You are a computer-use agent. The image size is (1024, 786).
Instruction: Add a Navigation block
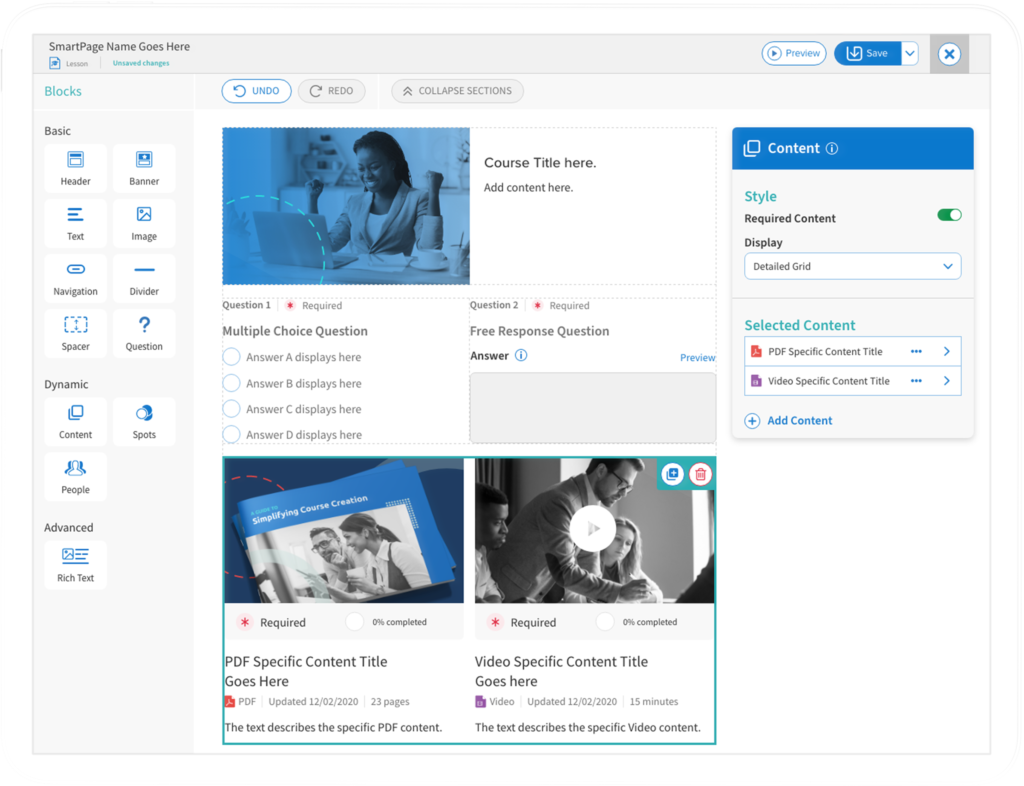click(x=75, y=278)
